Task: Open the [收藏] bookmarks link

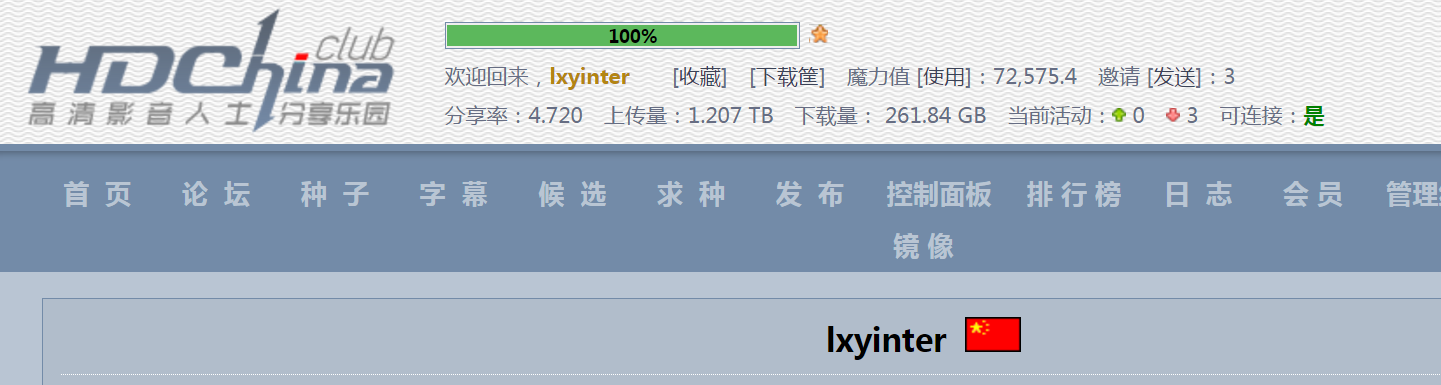Action: [700, 77]
